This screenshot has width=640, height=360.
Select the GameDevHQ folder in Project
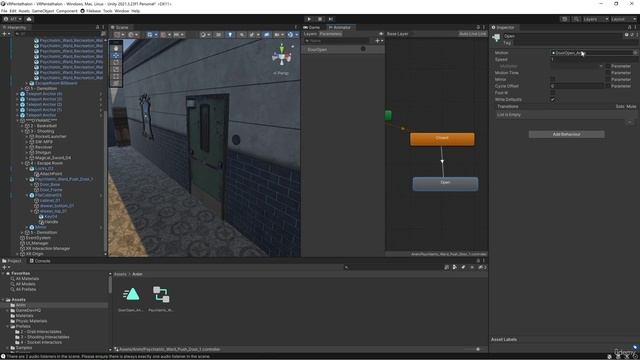point(28,311)
